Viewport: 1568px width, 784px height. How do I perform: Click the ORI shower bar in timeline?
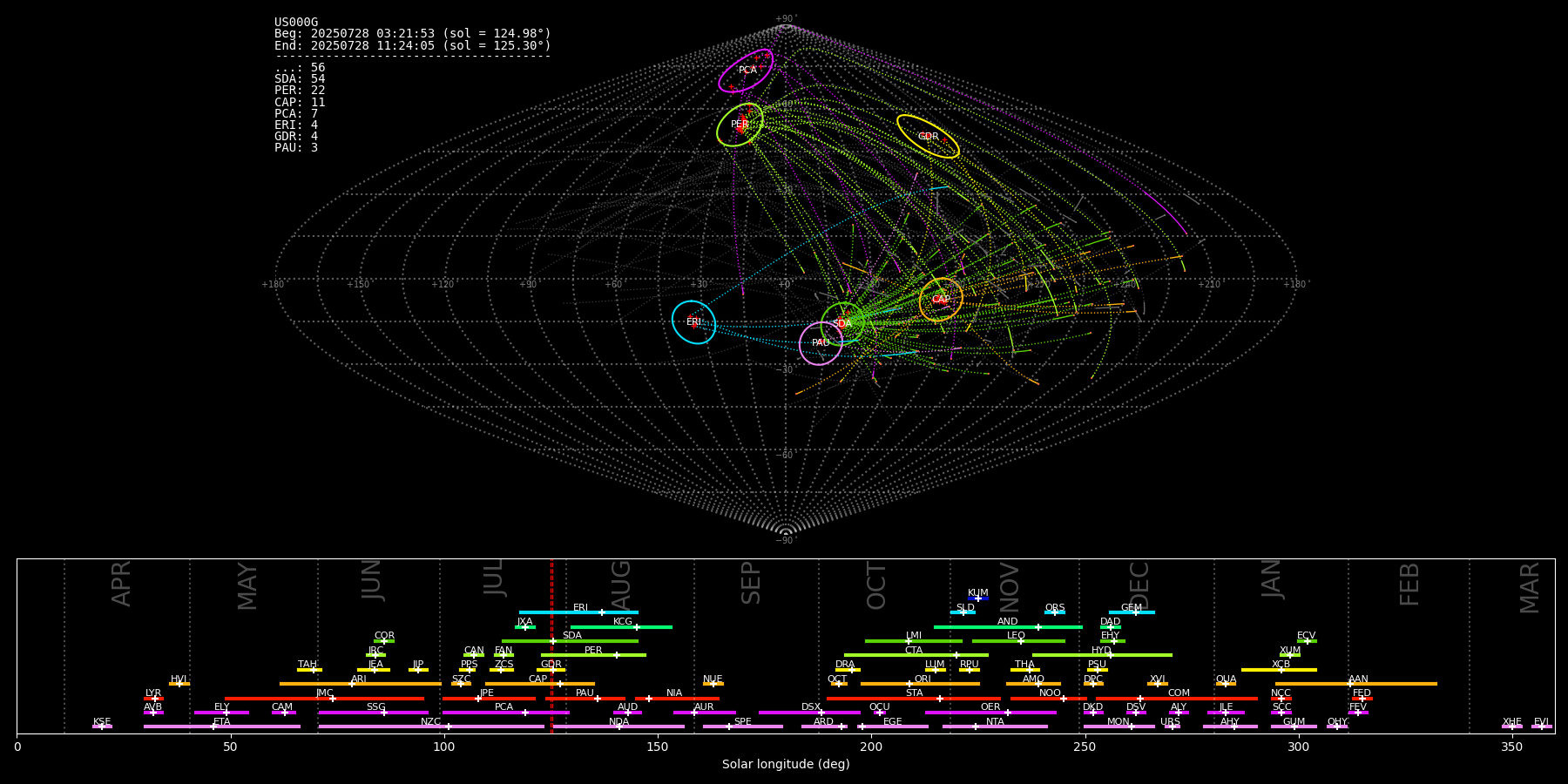click(x=920, y=684)
